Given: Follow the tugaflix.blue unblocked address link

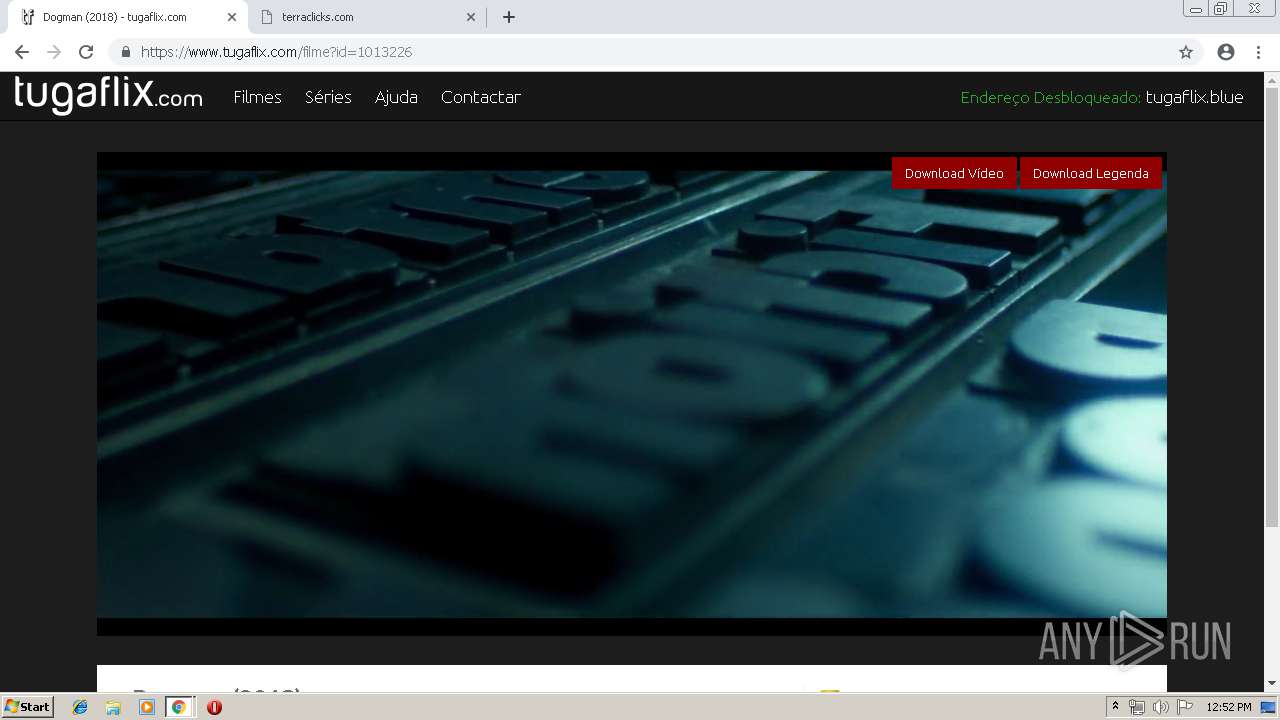Looking at the screenshot, I should (x=1194, y=97).
